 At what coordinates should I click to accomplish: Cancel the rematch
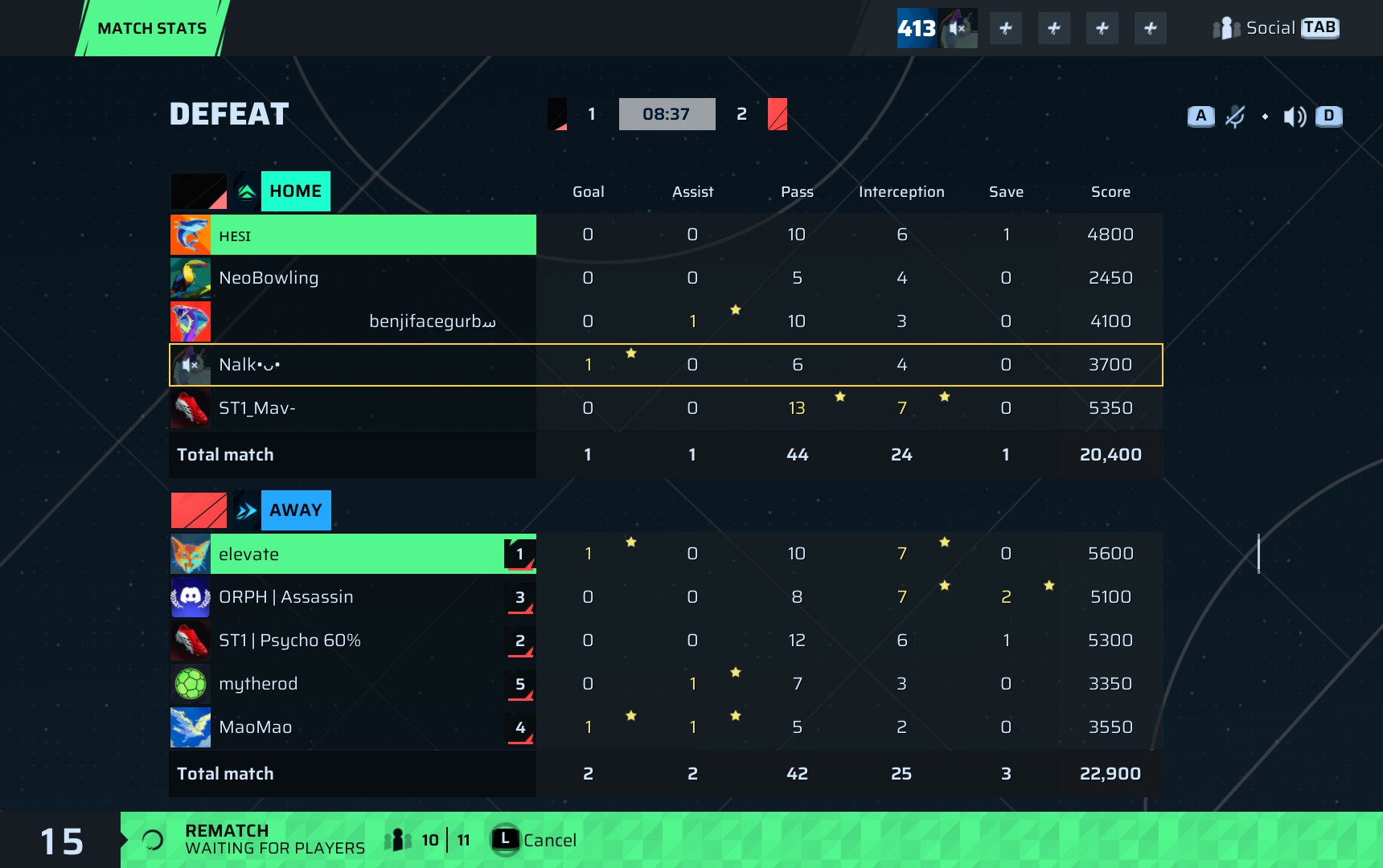click(535, 840)
